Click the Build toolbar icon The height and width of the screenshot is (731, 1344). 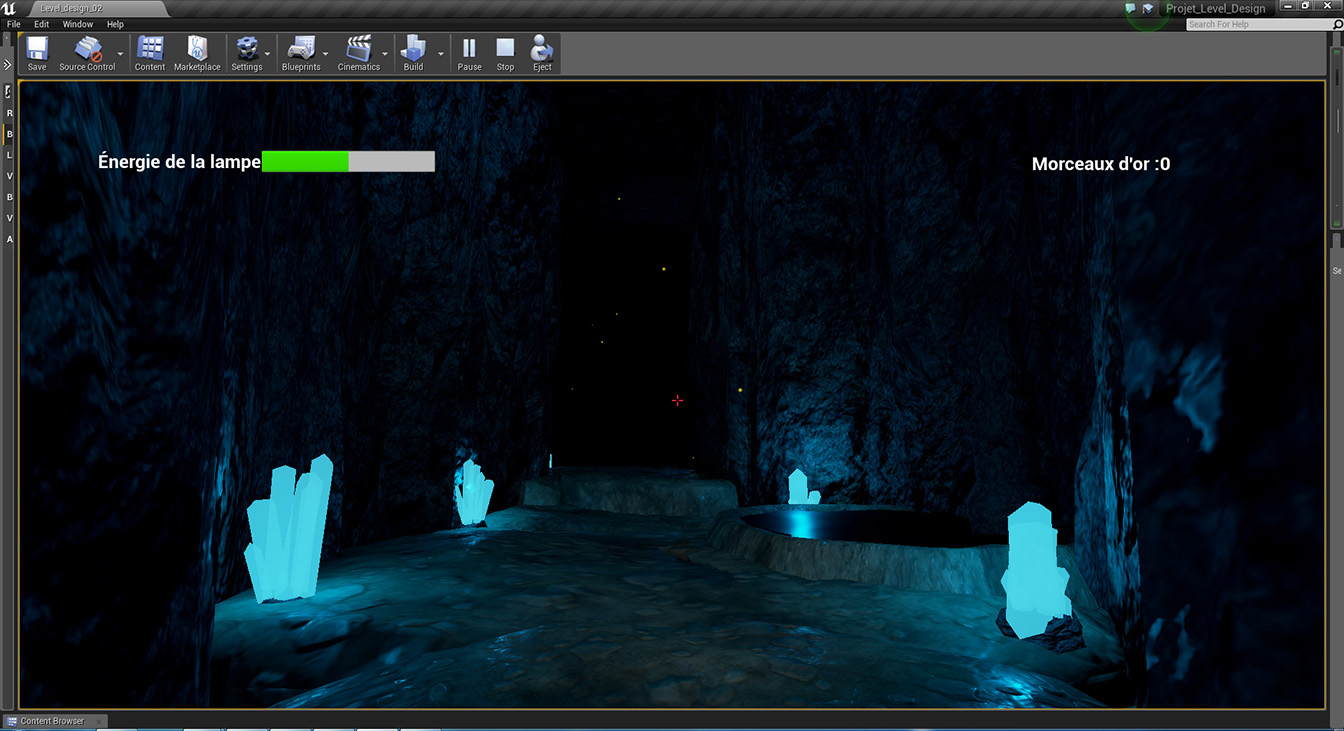pyautogui.click(x=413, y=52)
